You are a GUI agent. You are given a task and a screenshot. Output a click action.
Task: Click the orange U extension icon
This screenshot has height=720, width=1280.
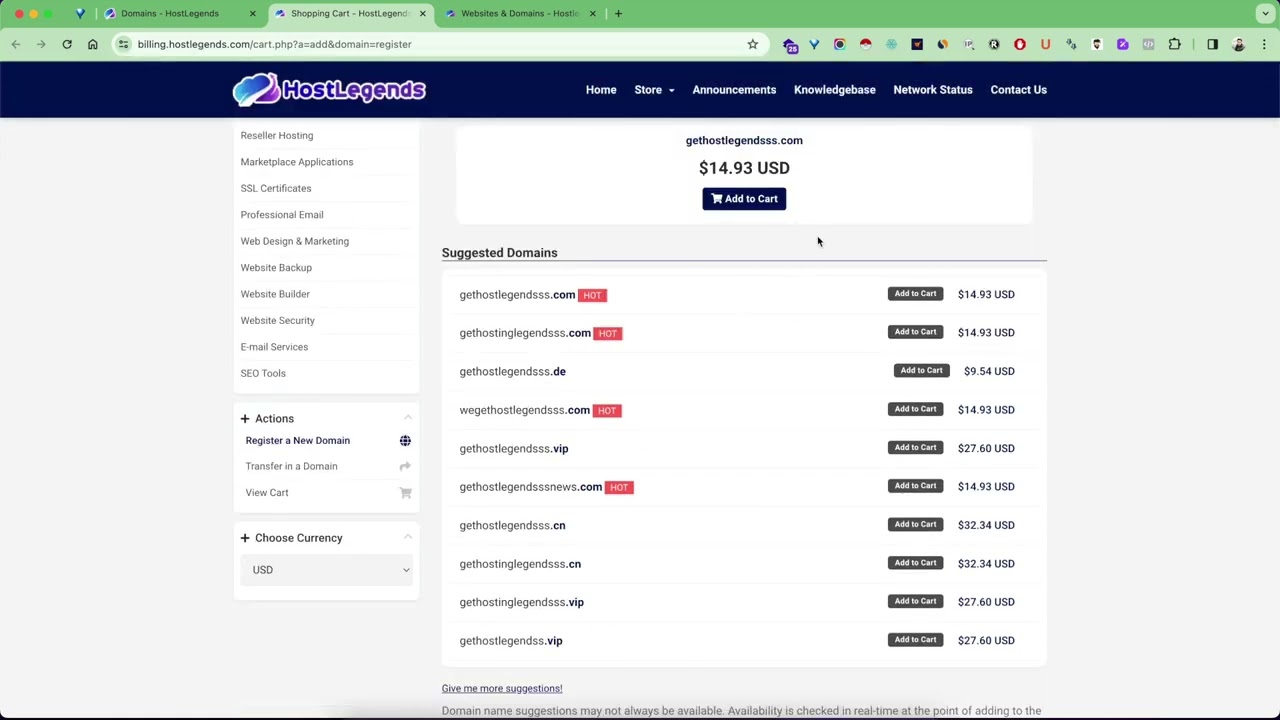point(1045,44)
